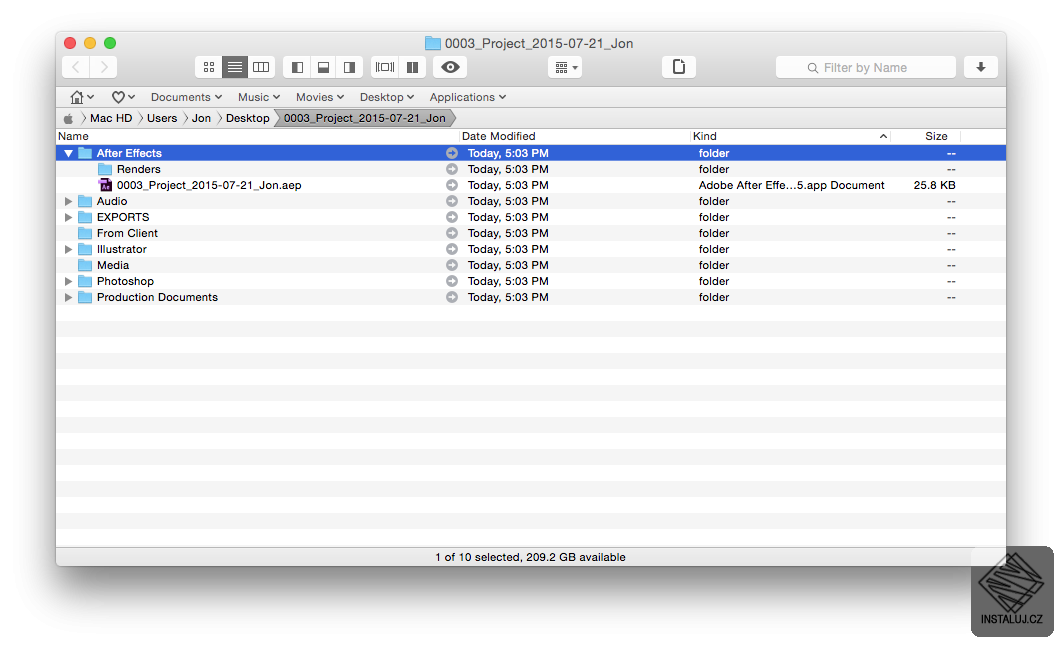This screenshot has width=1062, height=646.
Task: Click arrow icon in Media row
Action: (x=452, y=265)
